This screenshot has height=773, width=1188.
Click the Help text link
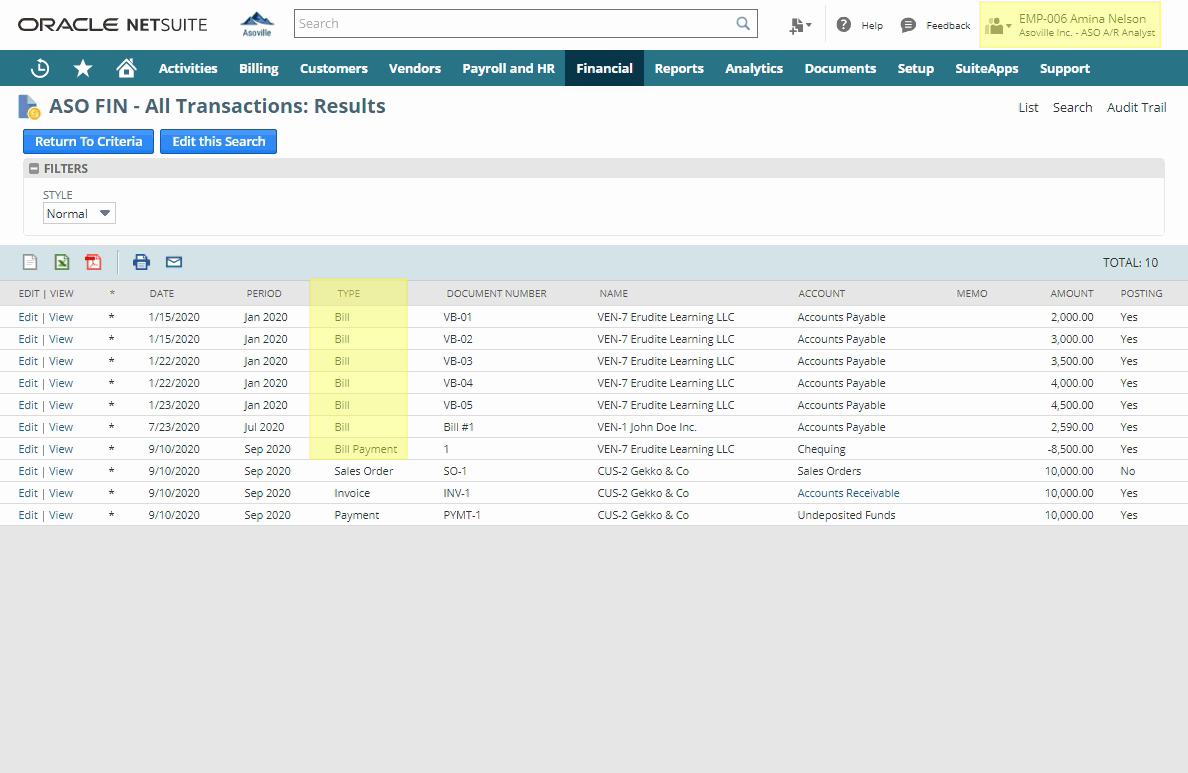tap(872, 26)
